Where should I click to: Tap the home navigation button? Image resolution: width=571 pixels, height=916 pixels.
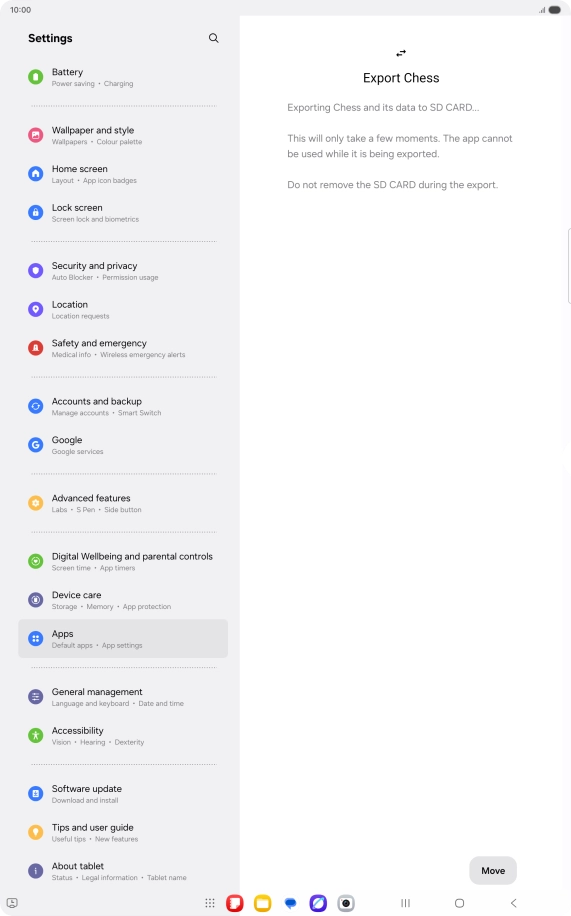[x=459, y=903]
